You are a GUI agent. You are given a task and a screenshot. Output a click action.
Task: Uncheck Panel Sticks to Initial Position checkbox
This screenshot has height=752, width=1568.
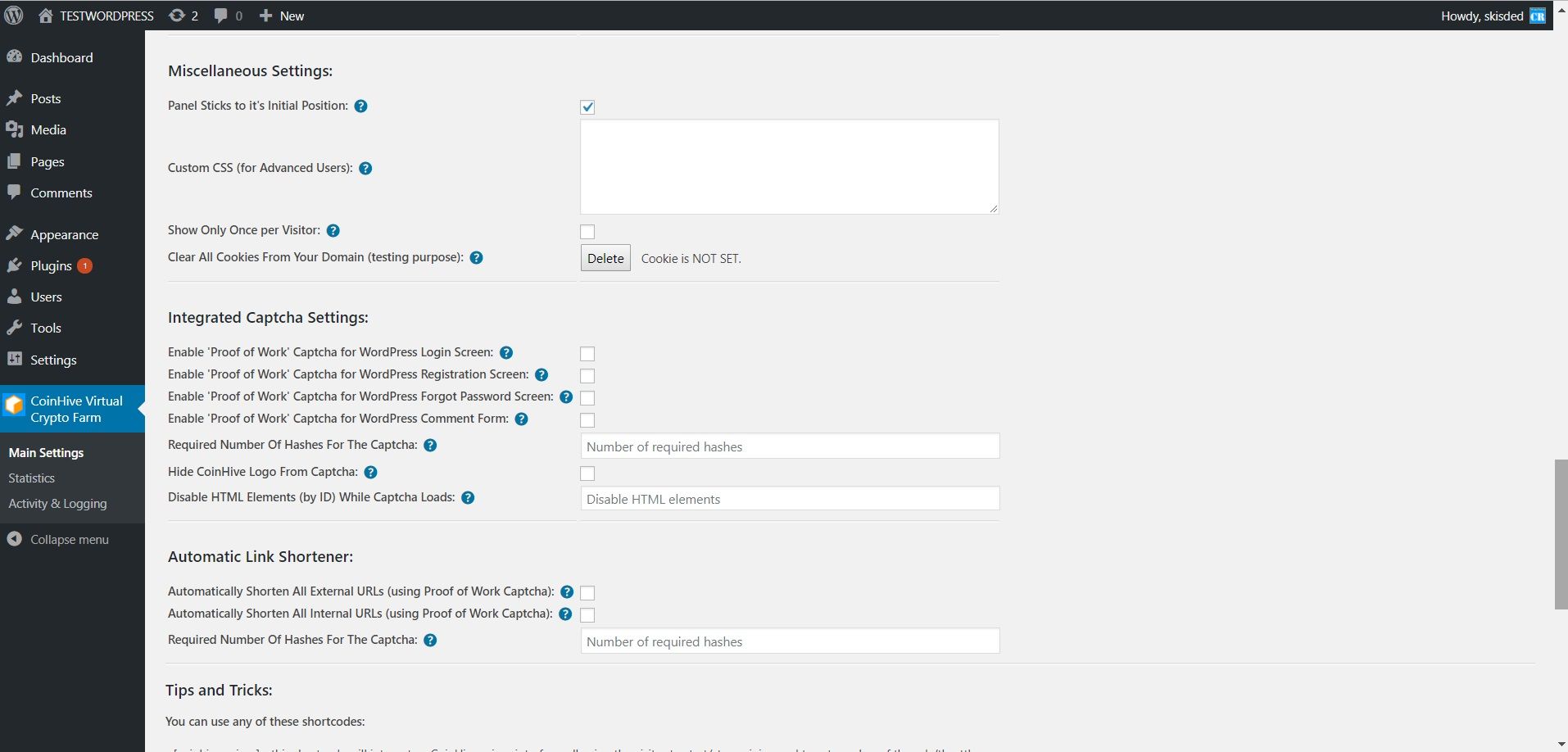[587, 107]
